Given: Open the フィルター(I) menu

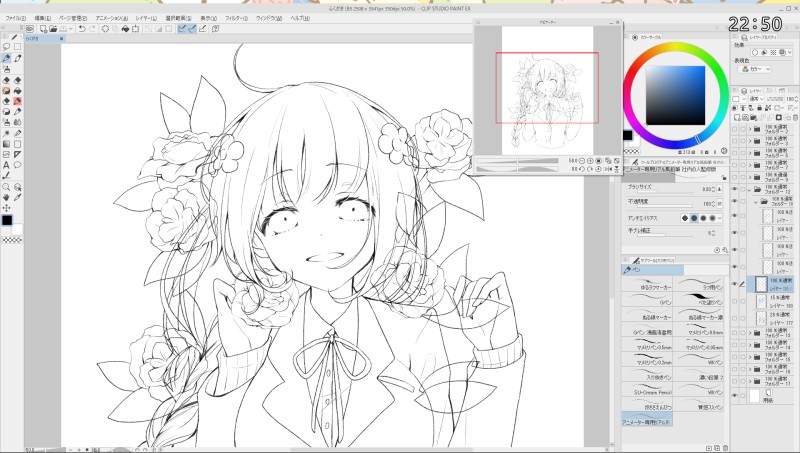Looking at the screenshot, I should pos(237,18).
